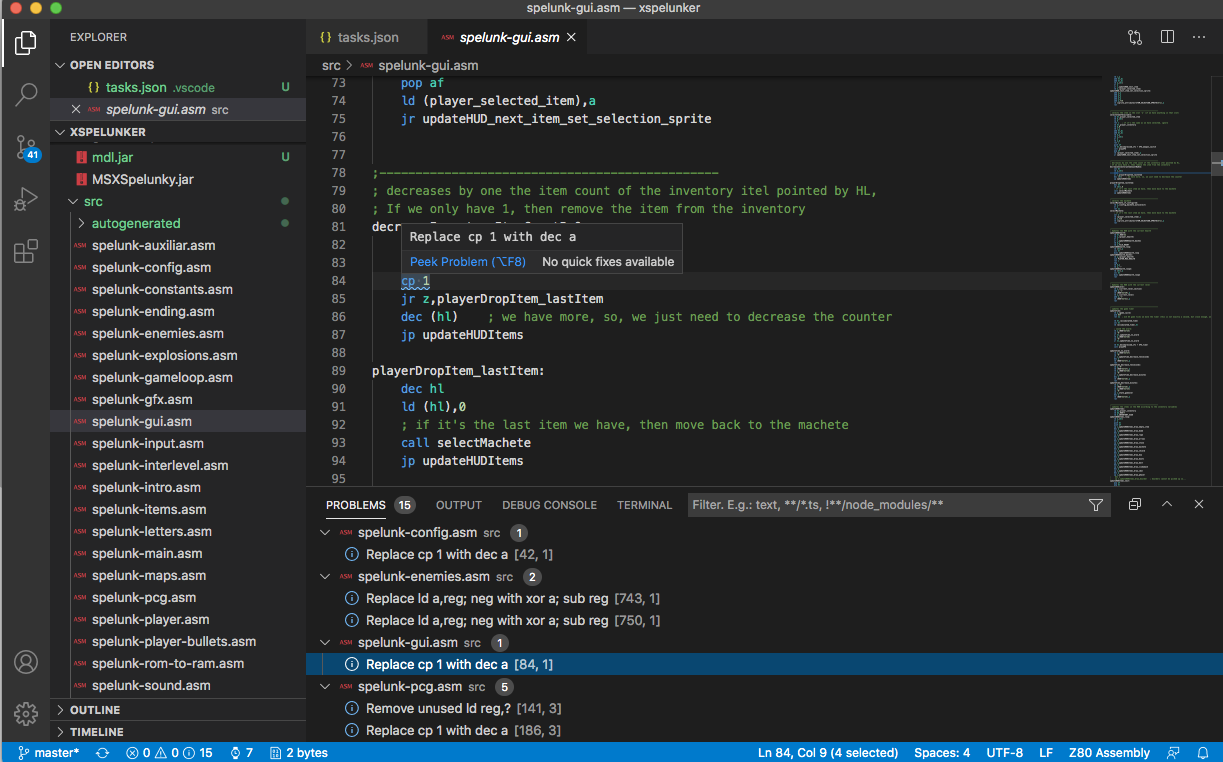Close the spelunk-gui.asm editor tab

571,37
